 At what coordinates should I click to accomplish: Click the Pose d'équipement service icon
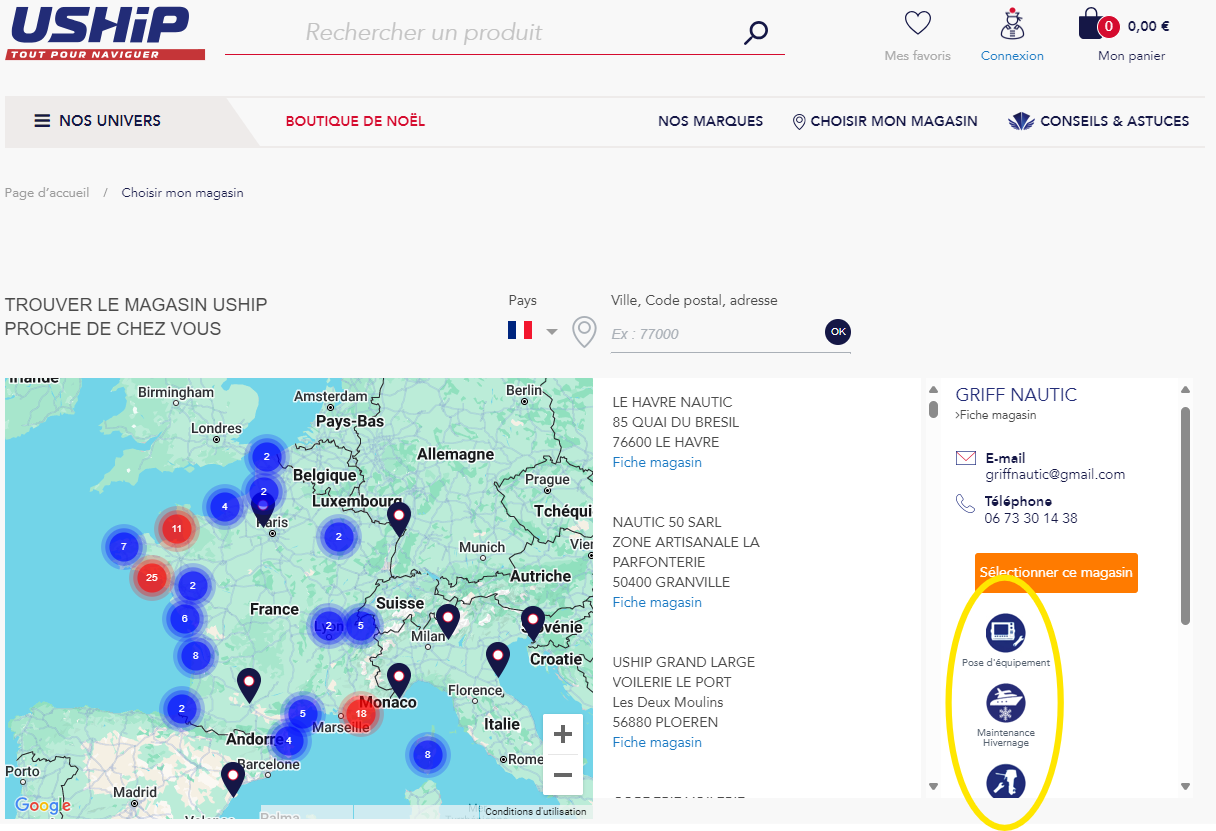point(1006,633)
